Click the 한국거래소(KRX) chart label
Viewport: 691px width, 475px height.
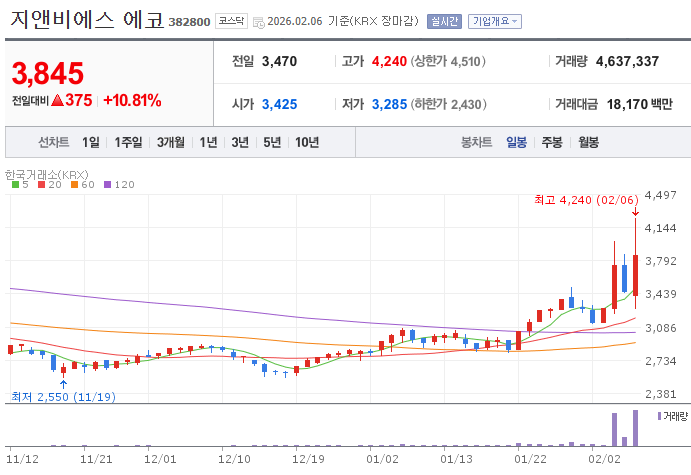tap(47, 175)
